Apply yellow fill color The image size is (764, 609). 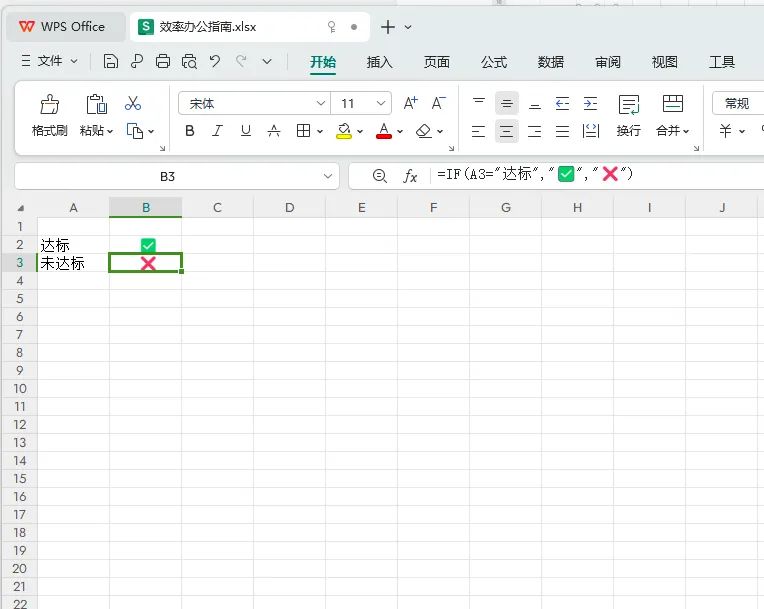point(344,131)
